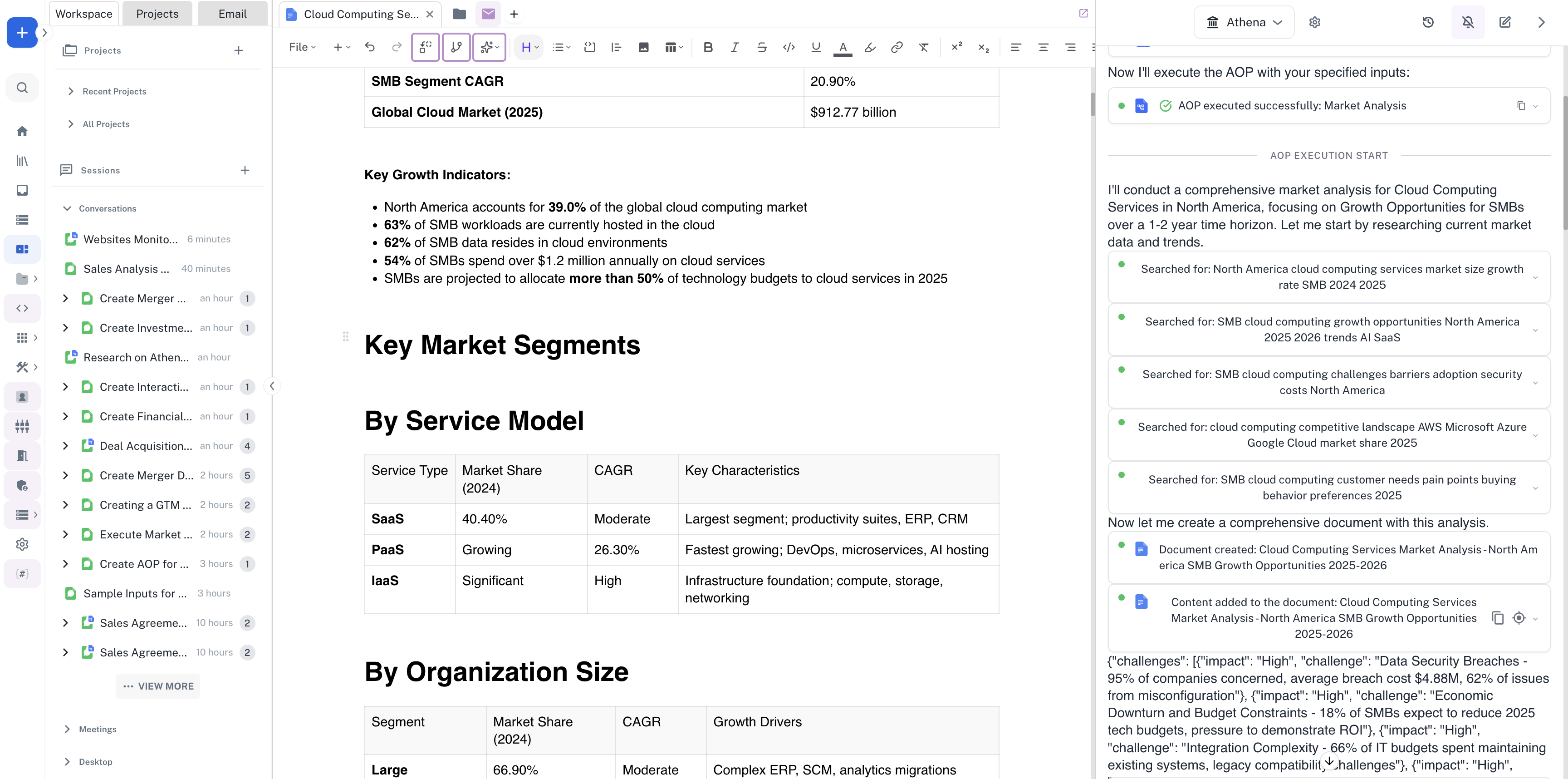Click the Bold formatting icon
The image size is (1568, 779).
(708, 48)
